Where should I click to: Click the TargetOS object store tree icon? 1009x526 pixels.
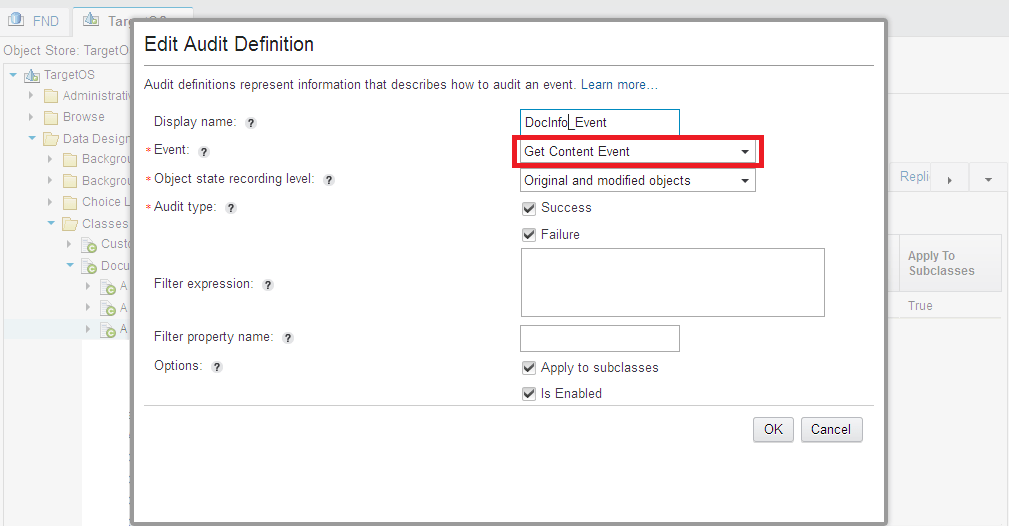(32, 76)
